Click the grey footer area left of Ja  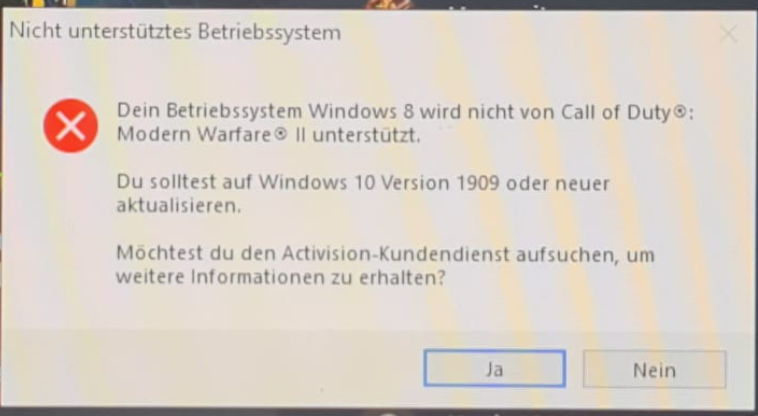coord(213,369)
